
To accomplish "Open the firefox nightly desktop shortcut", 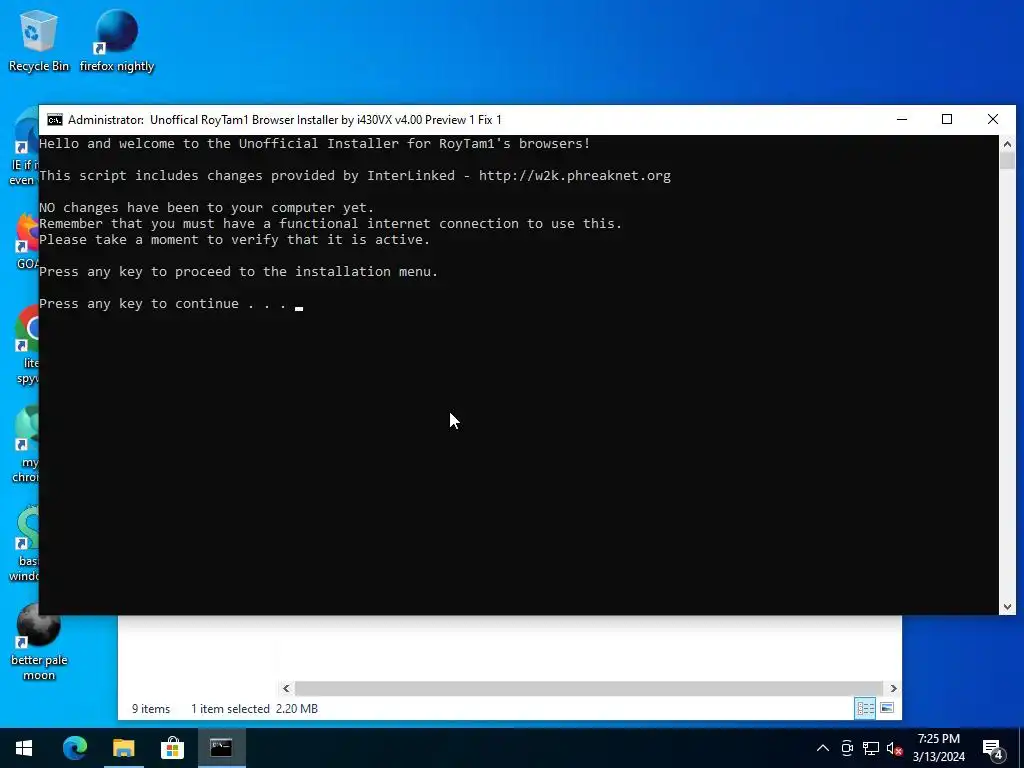I will pyautogui.click(x=116, y=40).
